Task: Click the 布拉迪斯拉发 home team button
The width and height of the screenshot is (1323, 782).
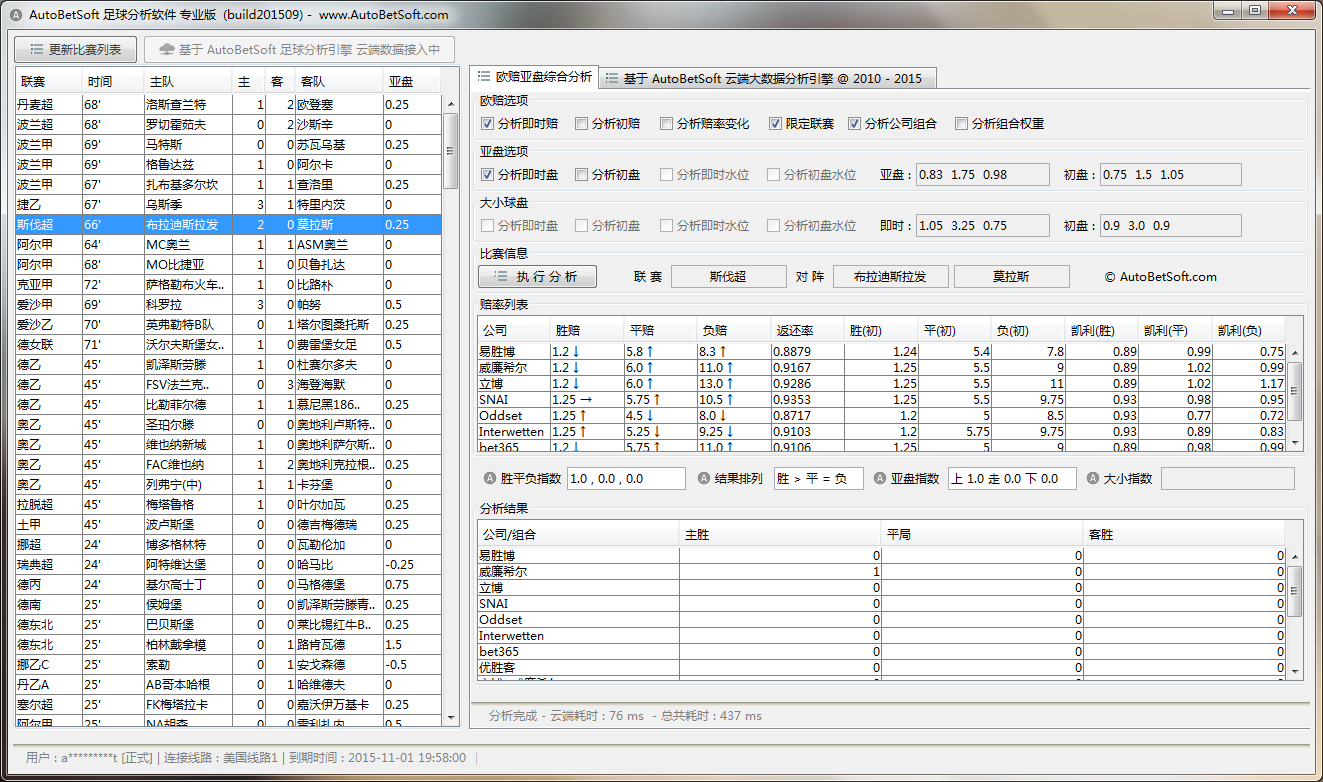Action: [x=890, y=276]
